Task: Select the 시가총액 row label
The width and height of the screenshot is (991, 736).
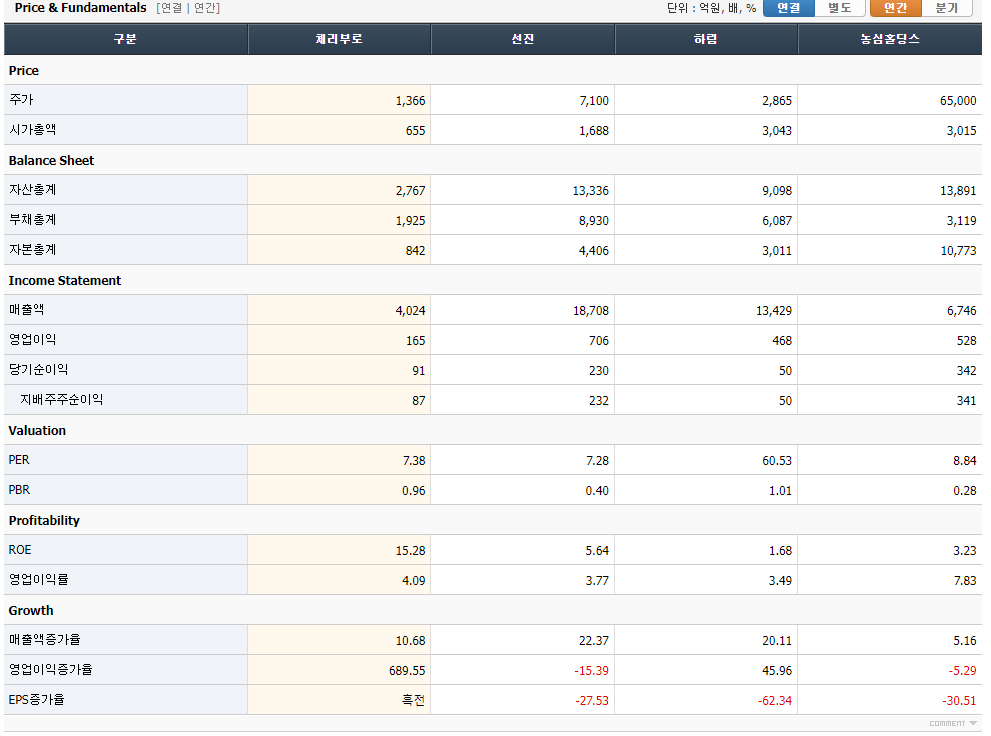Action: click(x=33, y=130)
